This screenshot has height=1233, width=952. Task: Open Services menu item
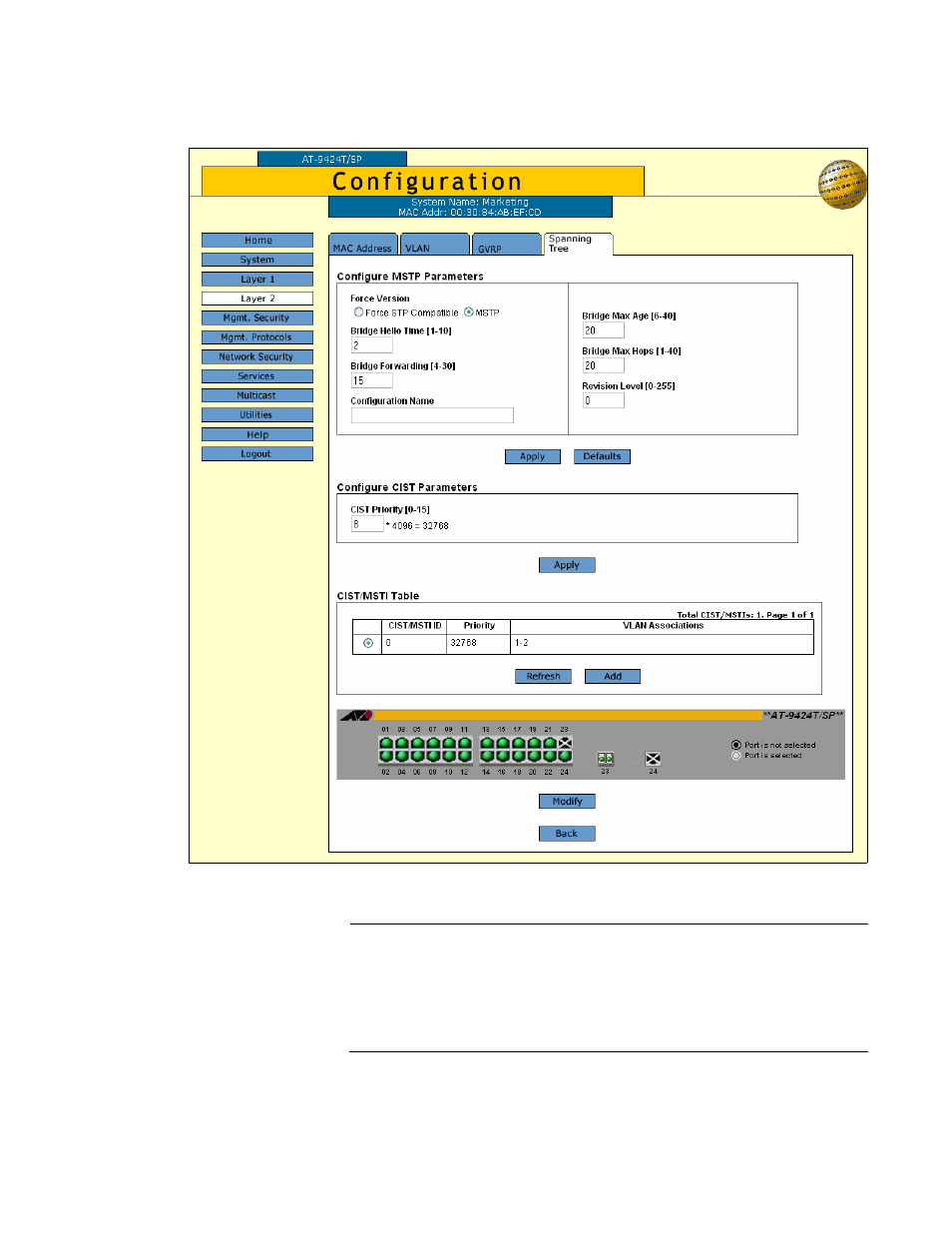[257, 376]
